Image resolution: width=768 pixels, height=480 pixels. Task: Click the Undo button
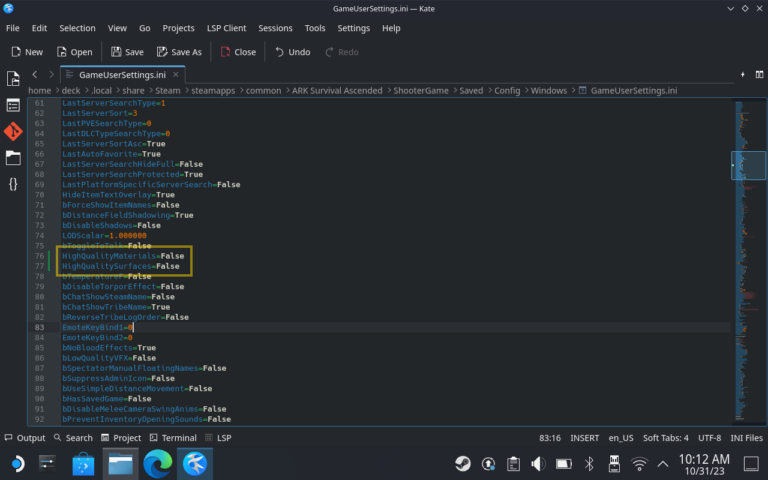click(x=291, y=52)
